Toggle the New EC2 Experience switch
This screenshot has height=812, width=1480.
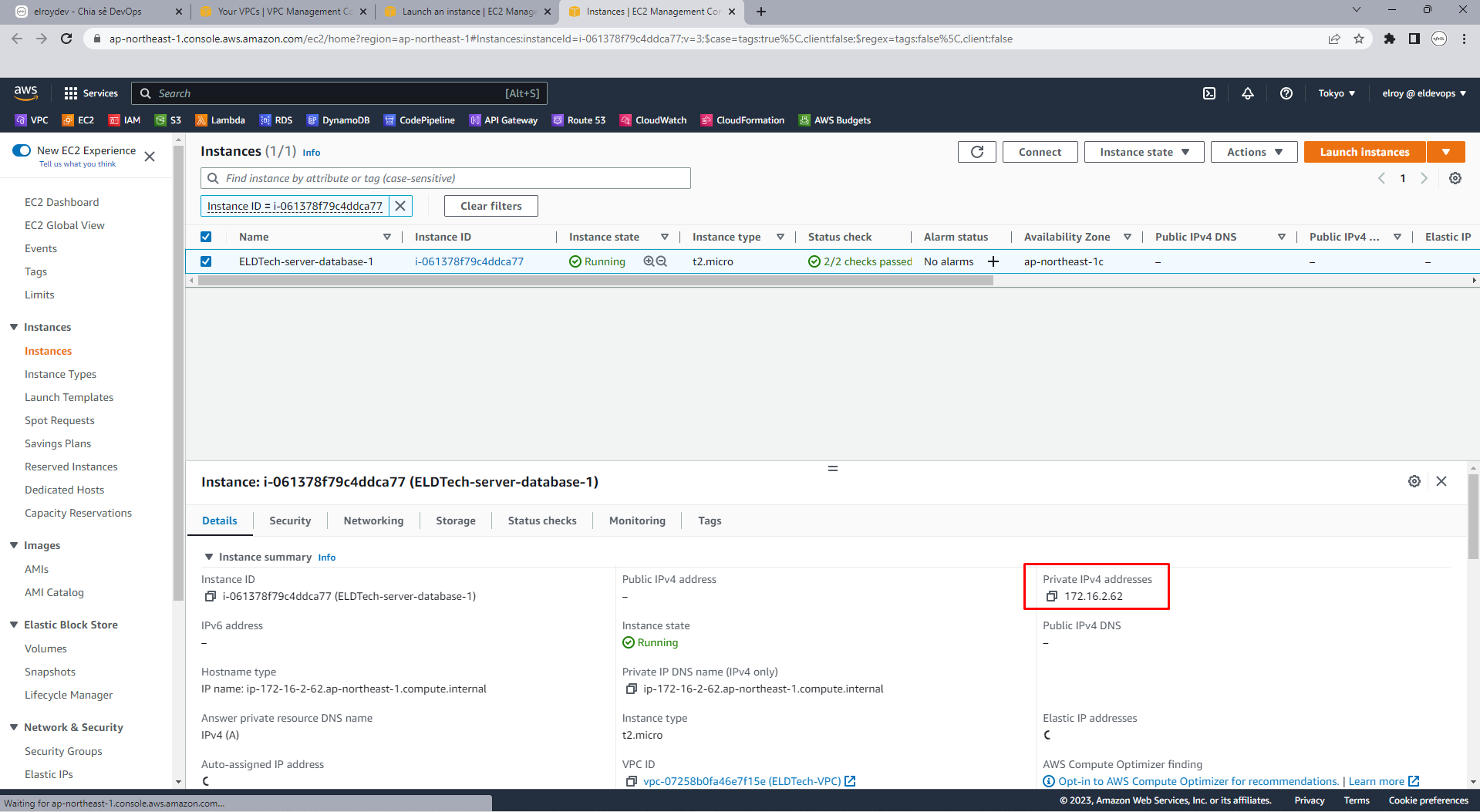coord(22,150)
